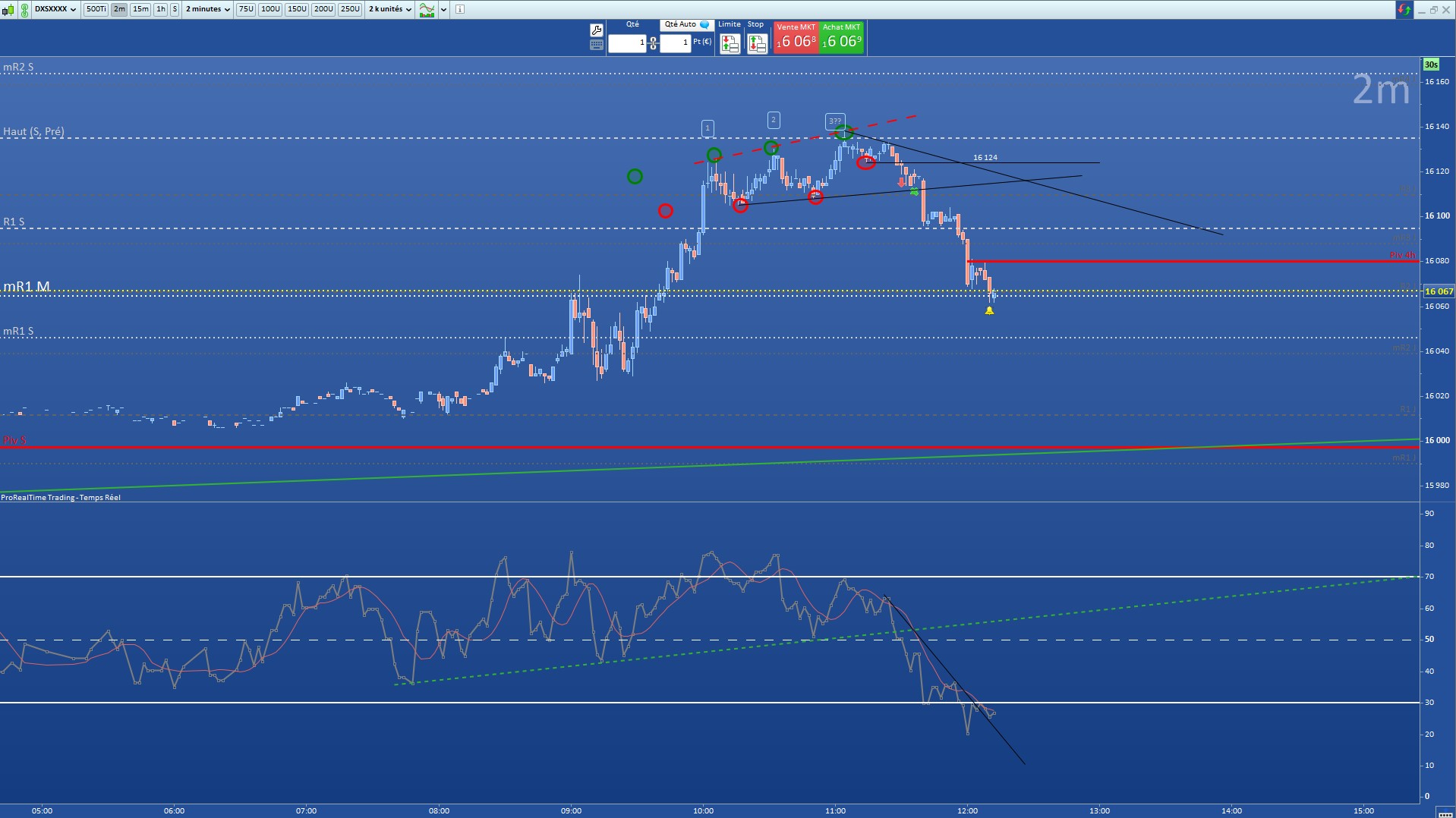Toggle the quantity chain link icon
1456x818 pixels.
click(653, 43)
